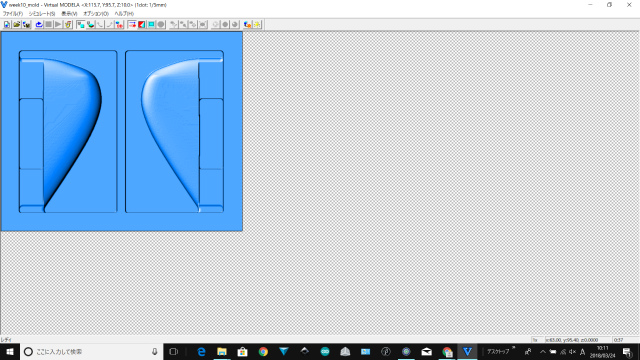Click the muted volume speaker tray icon
This screenshot has height=360, width=640.
click(x=573, y=351)
